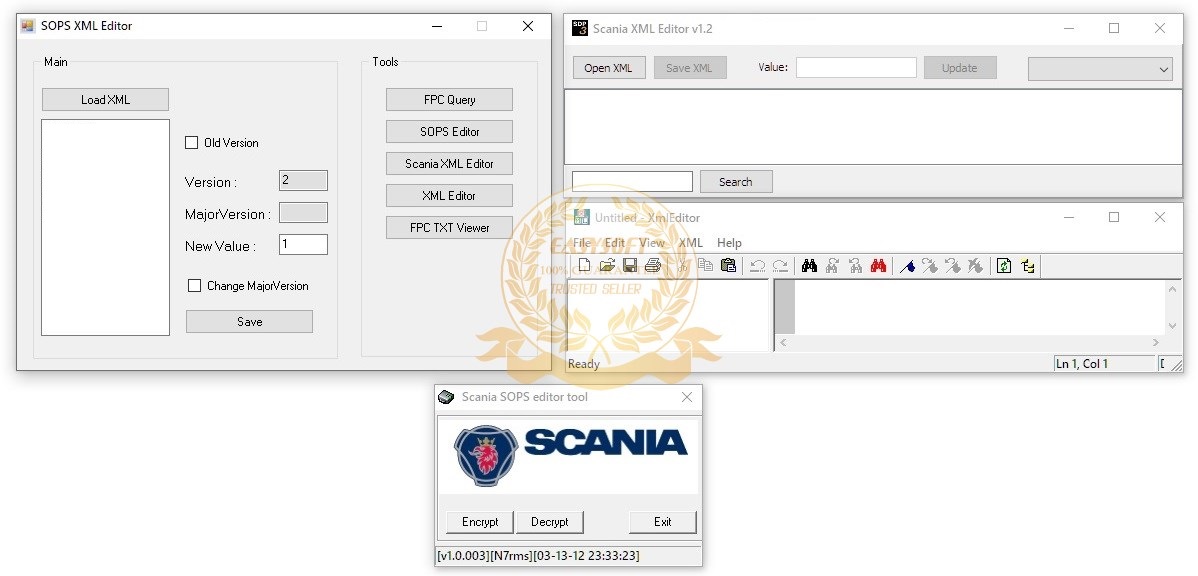The image size is (1198, 576).
Task: Click green refresh document icon in XmlEditor
Action: pos(1004,266)
